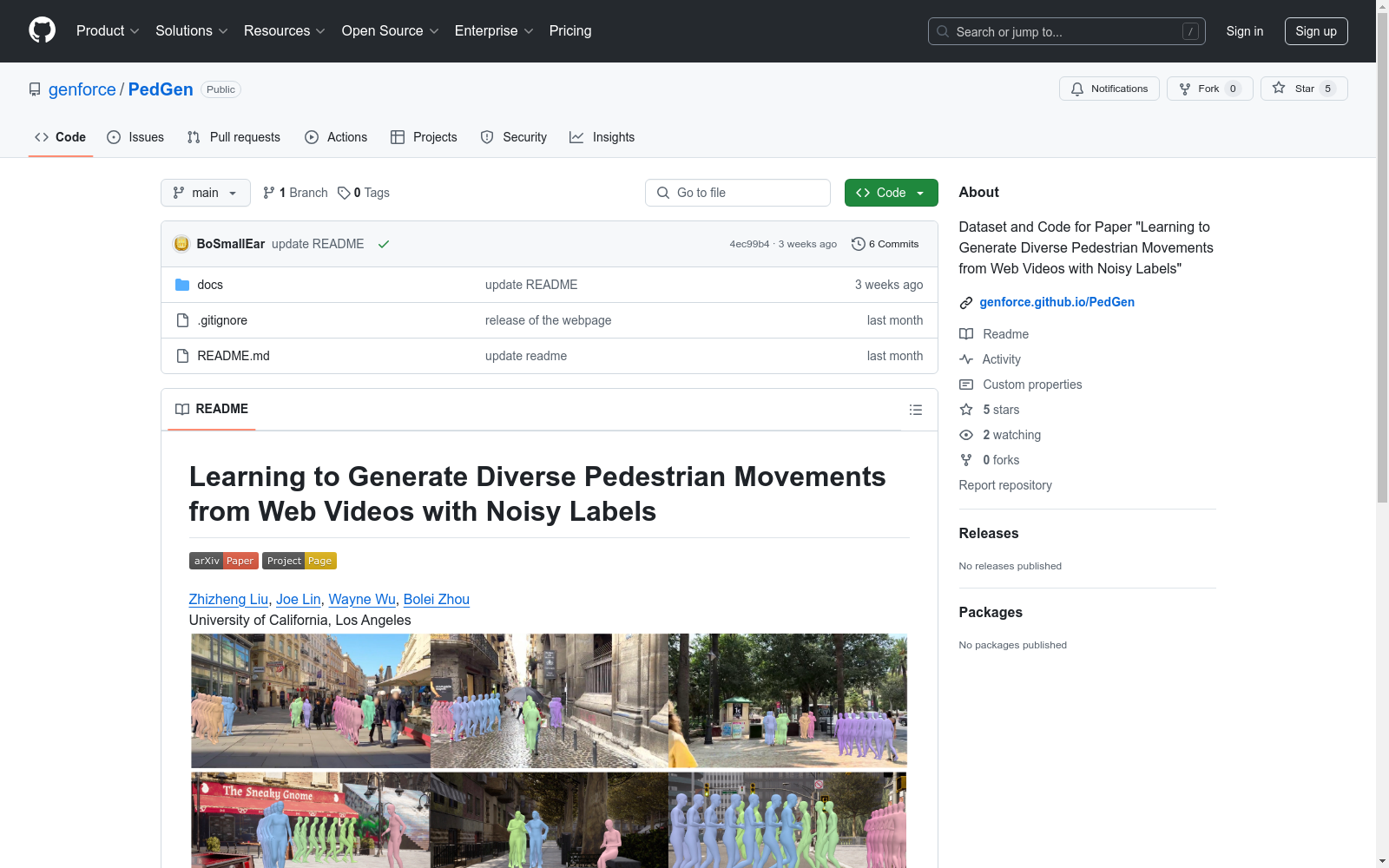Click the history clock icon beside 6 Commits
This screenshot has height=868, width=1389.
tap(859, 244)
